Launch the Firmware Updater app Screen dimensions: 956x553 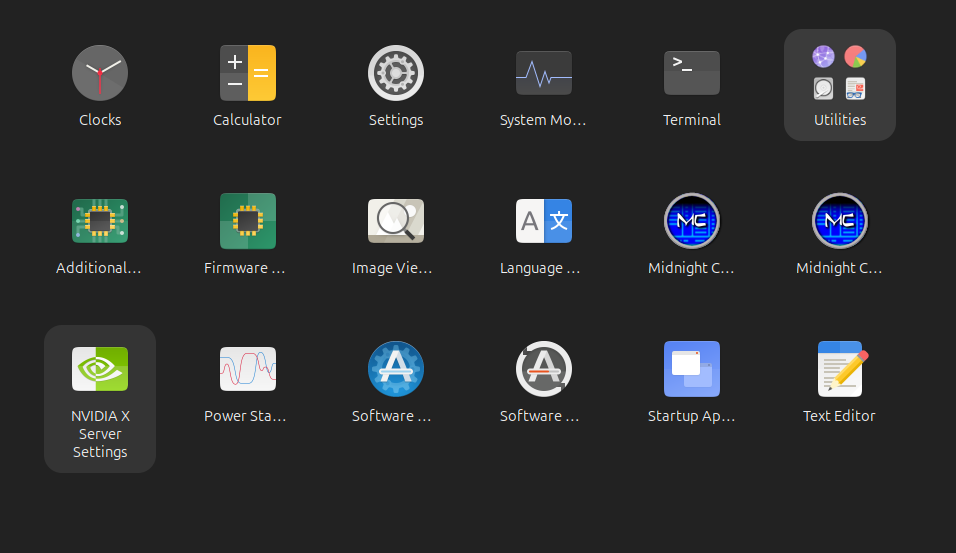(x=248, y=222)
